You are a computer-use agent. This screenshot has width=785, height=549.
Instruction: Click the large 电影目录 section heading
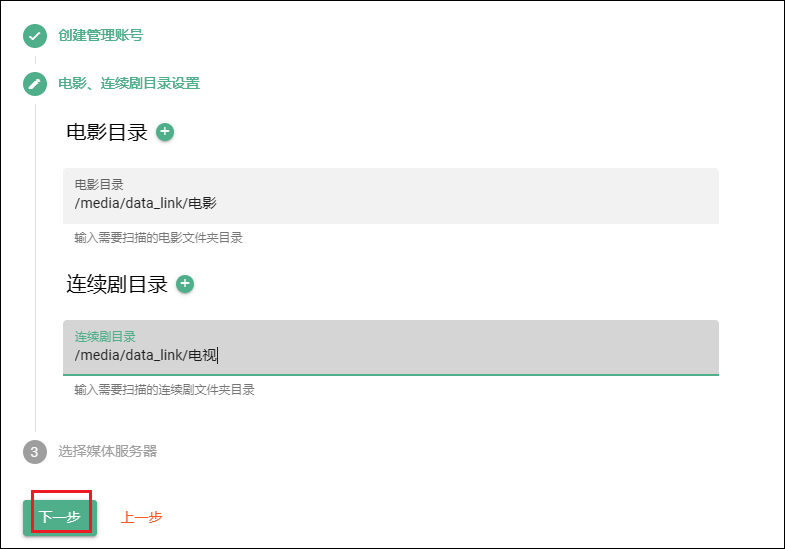pyautogui.click(x=107, y=132)
